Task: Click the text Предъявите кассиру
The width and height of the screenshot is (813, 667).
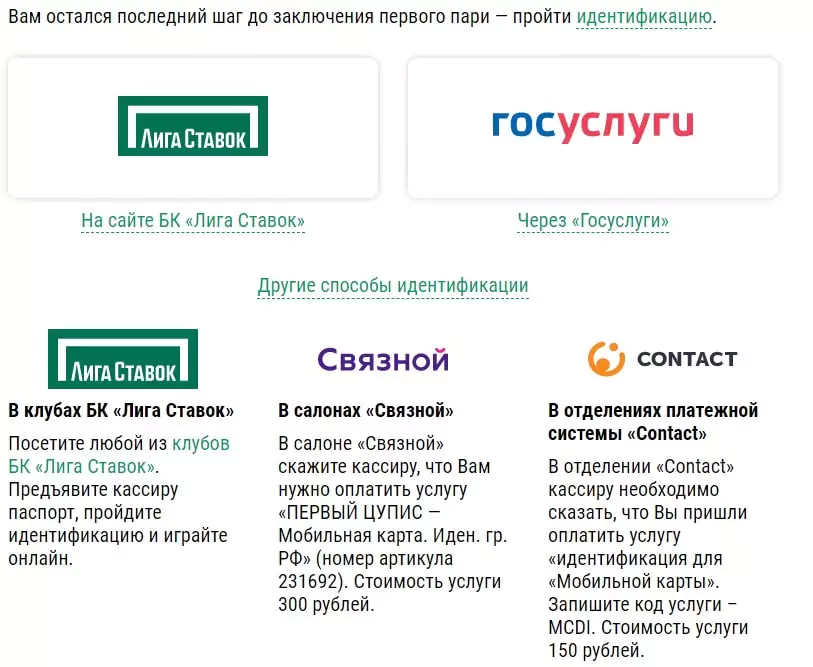Action: (93, 490)
